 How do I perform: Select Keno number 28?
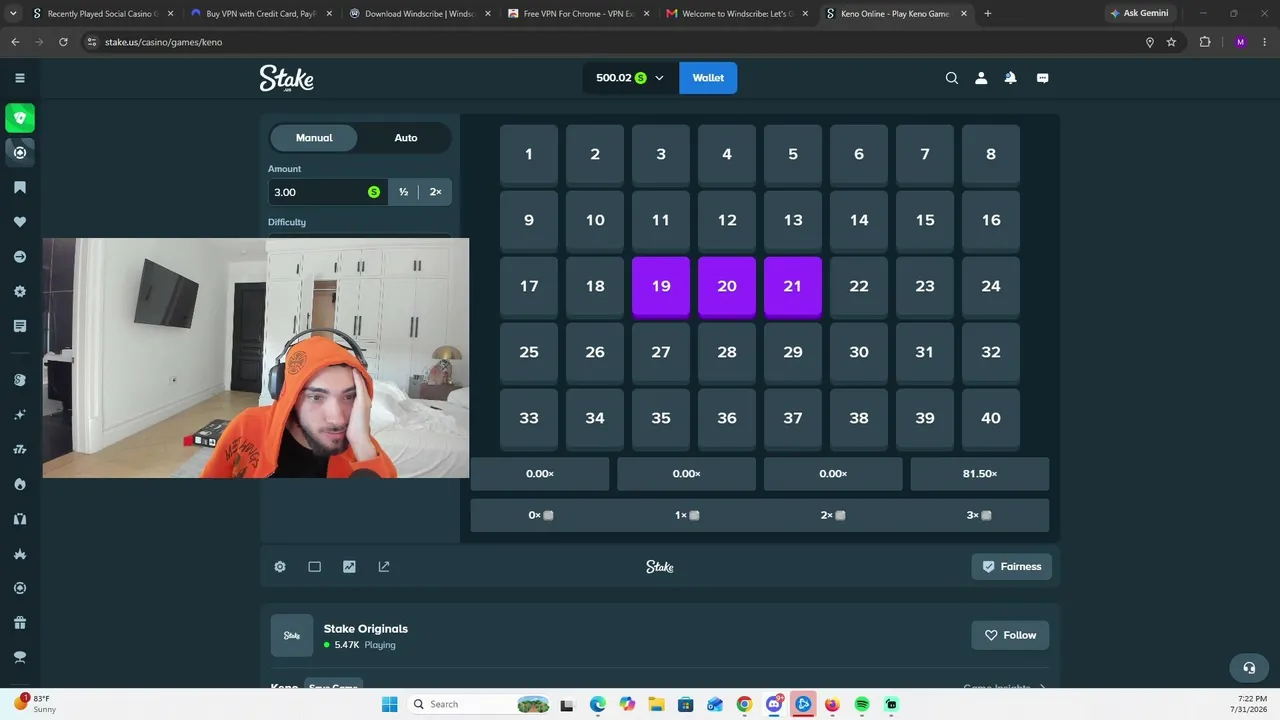click(727, 353)
